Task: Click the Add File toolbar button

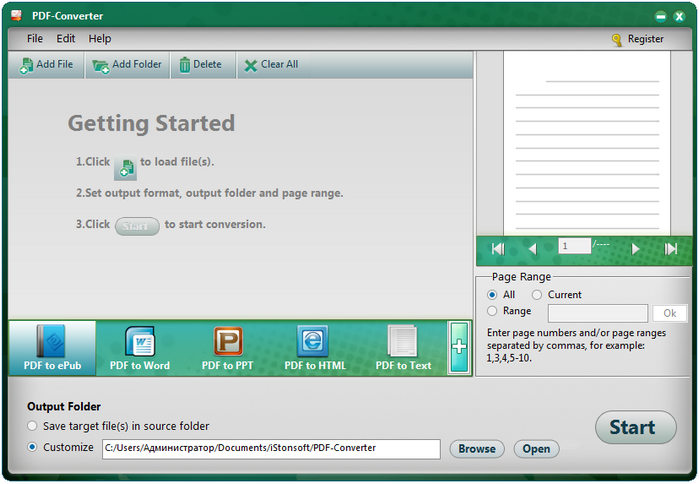Action: pyautogui.click(x=46, y=65)
